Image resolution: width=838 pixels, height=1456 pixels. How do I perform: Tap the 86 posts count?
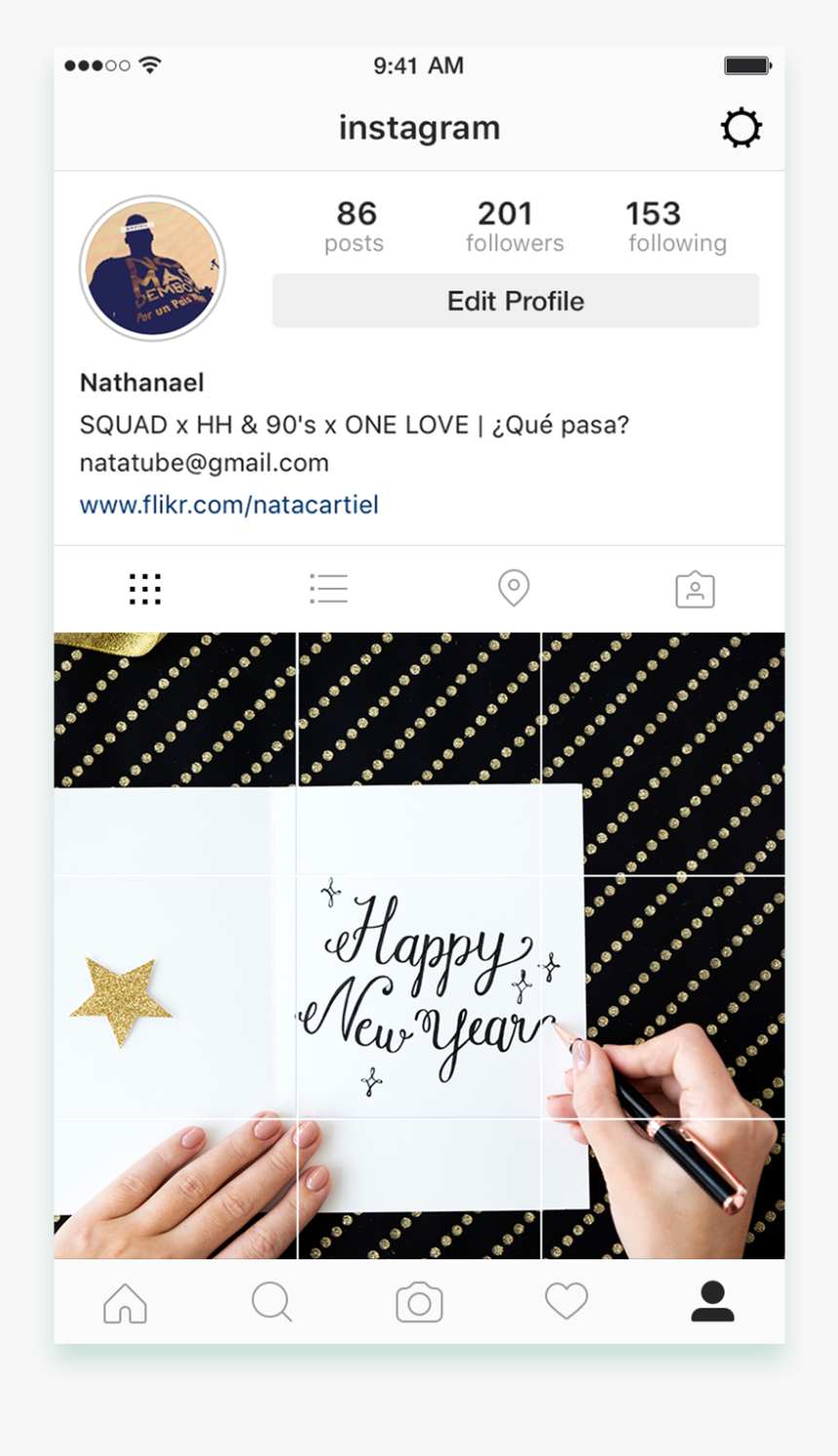click(355, 226)
